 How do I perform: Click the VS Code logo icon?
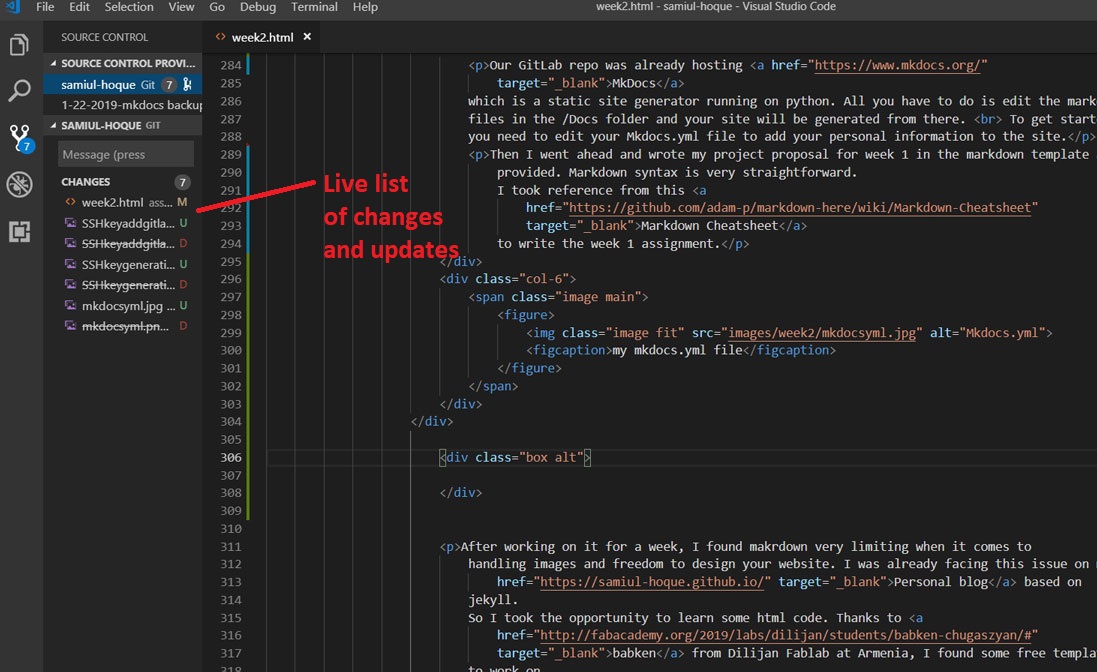click(13, 7)
